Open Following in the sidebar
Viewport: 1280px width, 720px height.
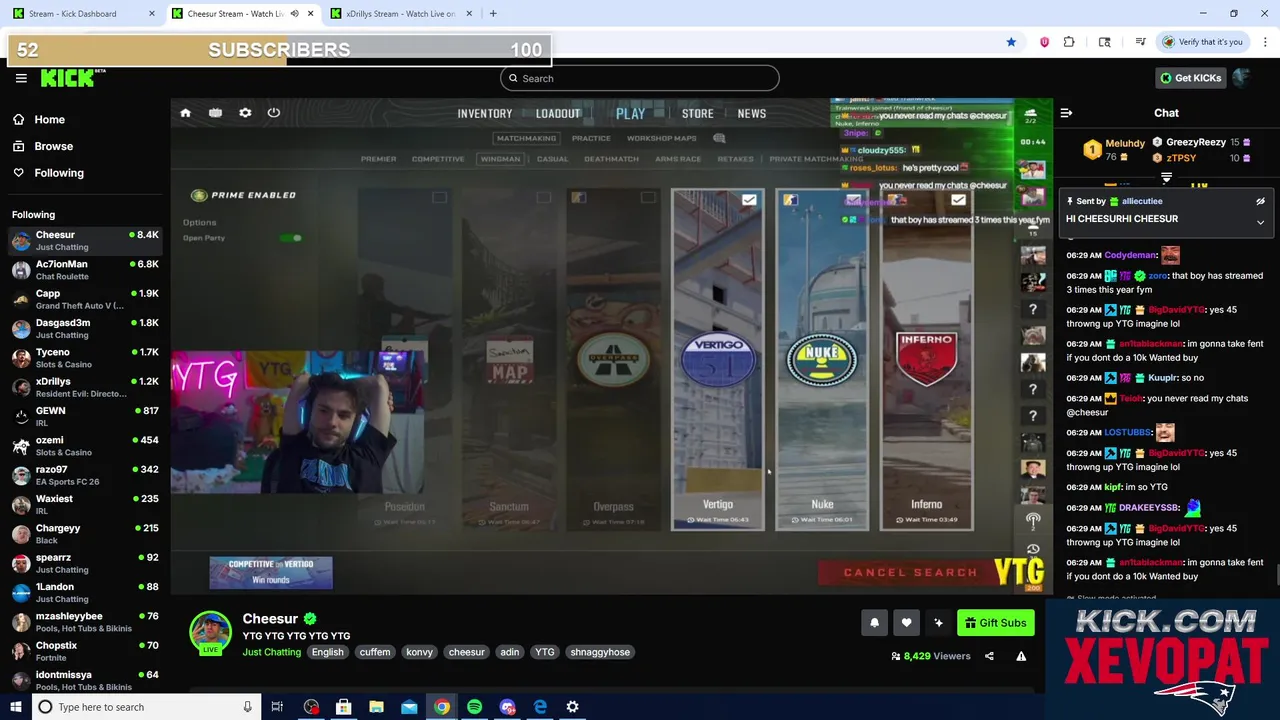pos(59,173)
